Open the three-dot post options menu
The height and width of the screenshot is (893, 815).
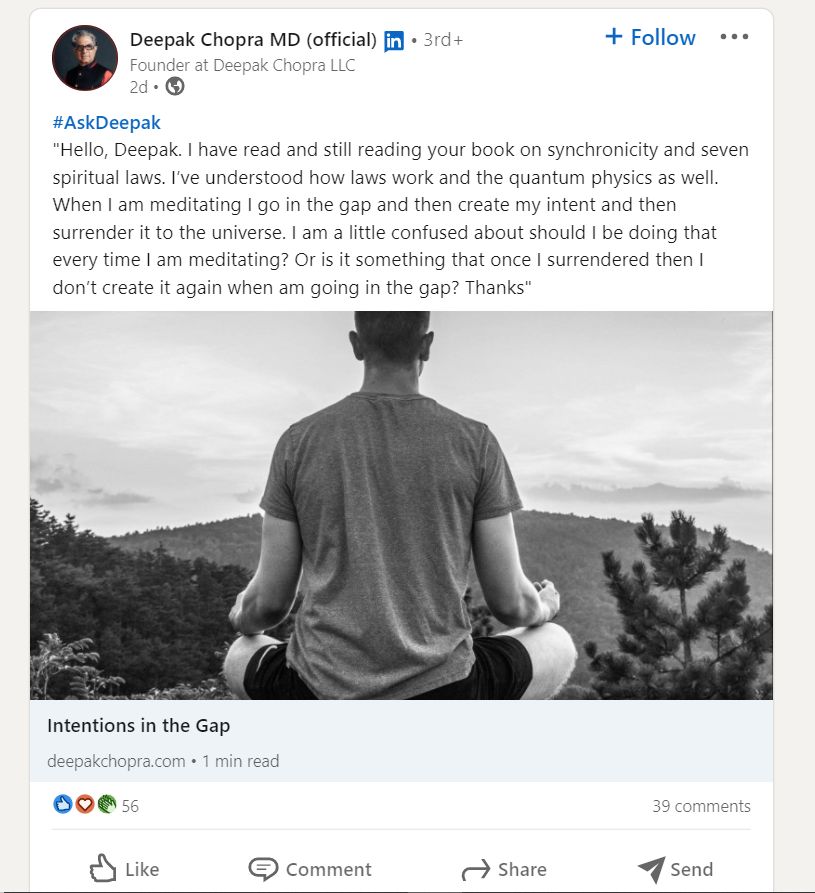pyautogui.click(x=734, y=37)
